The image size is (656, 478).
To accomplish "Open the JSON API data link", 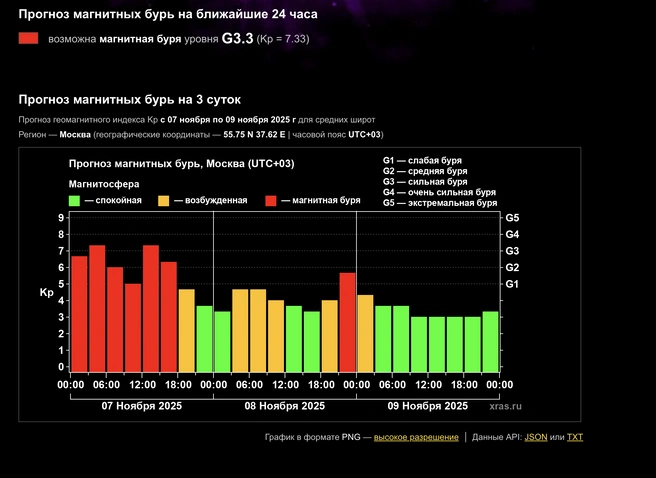I will 536,437.
